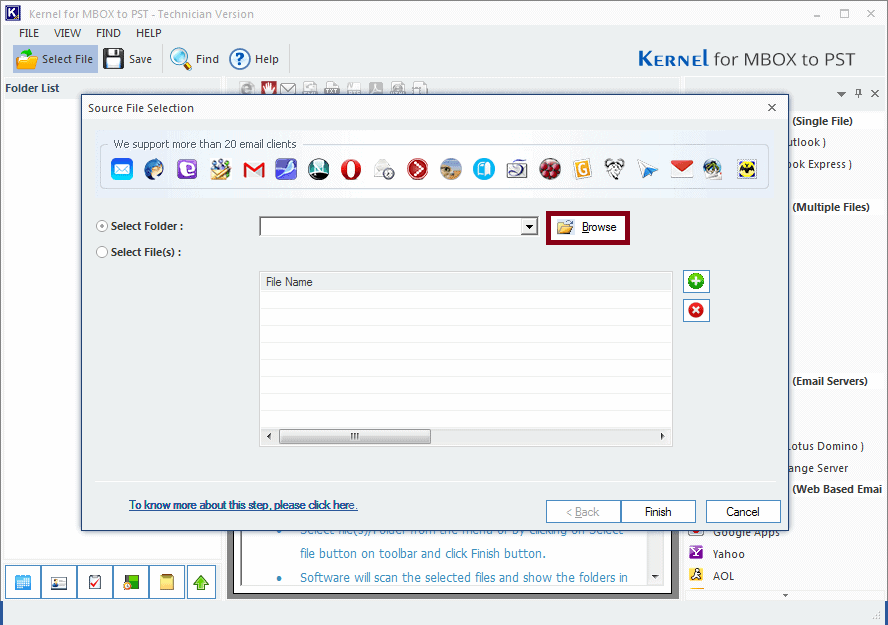Screen dimensions: 888x625
Task: Click the cyan circle mailbox icon
Action: tap(484, 169)
